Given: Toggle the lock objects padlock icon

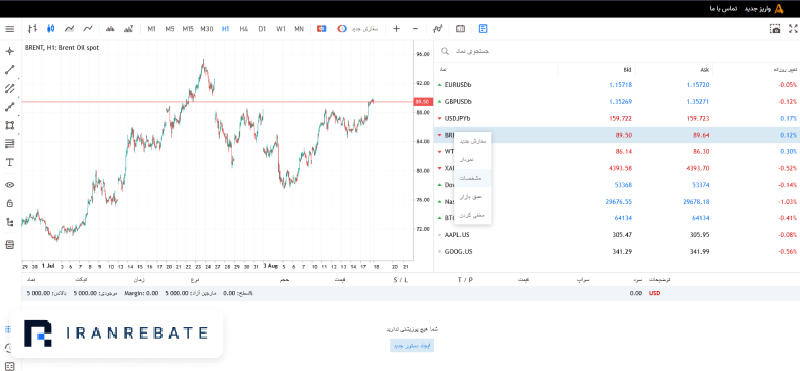Looking at the screenshot, I should click(x=9, y=203).
